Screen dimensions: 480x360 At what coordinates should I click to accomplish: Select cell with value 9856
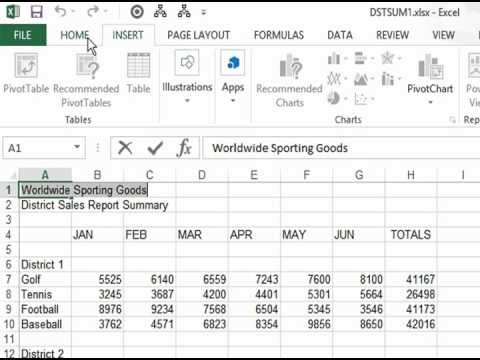(x=306, y=324)
